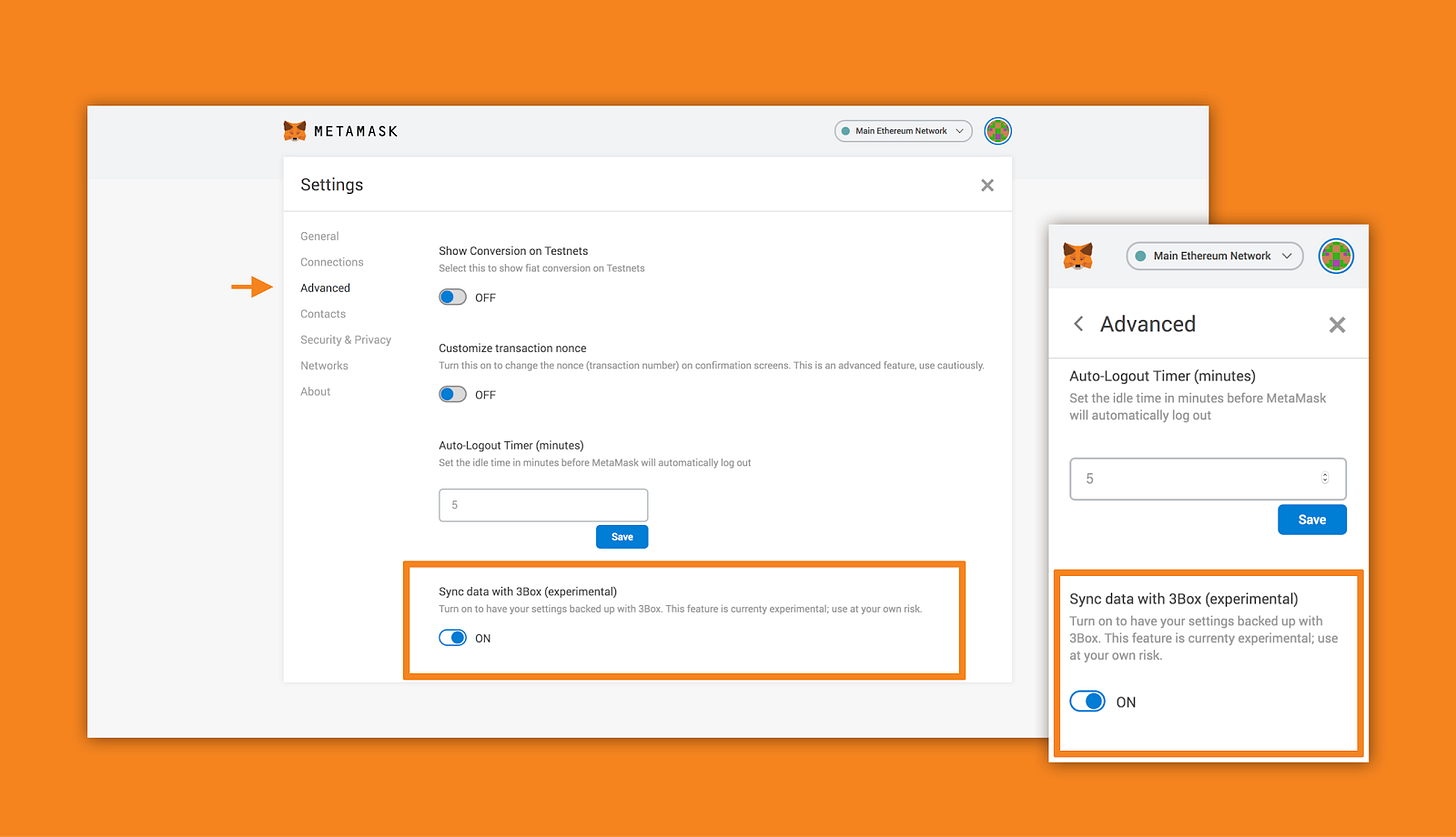Image resolution: width=1456 pixels, height=837 pixels.
Task: Toggle Customize transaction nonce switch
Action: click(x=453, y=394)
